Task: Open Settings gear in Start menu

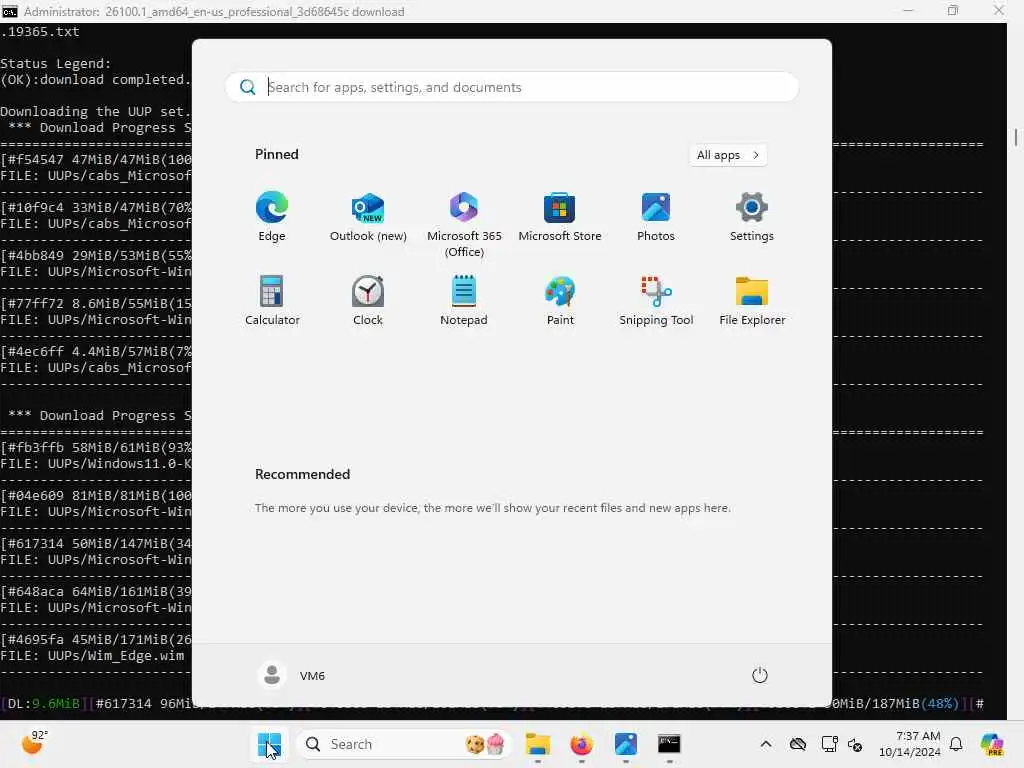Action: point(752,217)
